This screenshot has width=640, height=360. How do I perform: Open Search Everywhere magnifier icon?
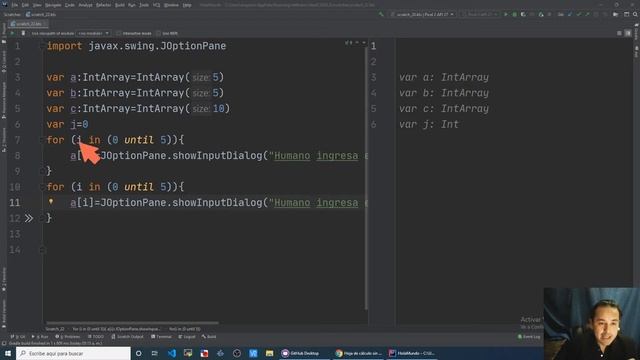tap(635, 14)
